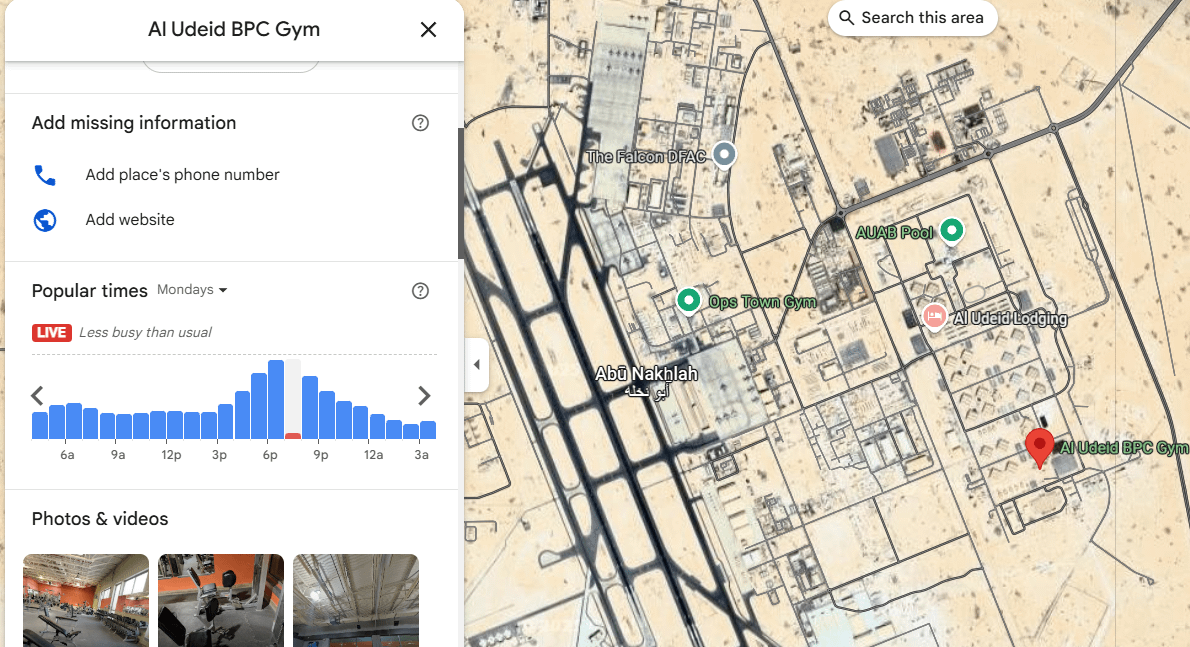Click the Less busy than usual text
The height and width of the screenshot is (647, 1190).
145,332
